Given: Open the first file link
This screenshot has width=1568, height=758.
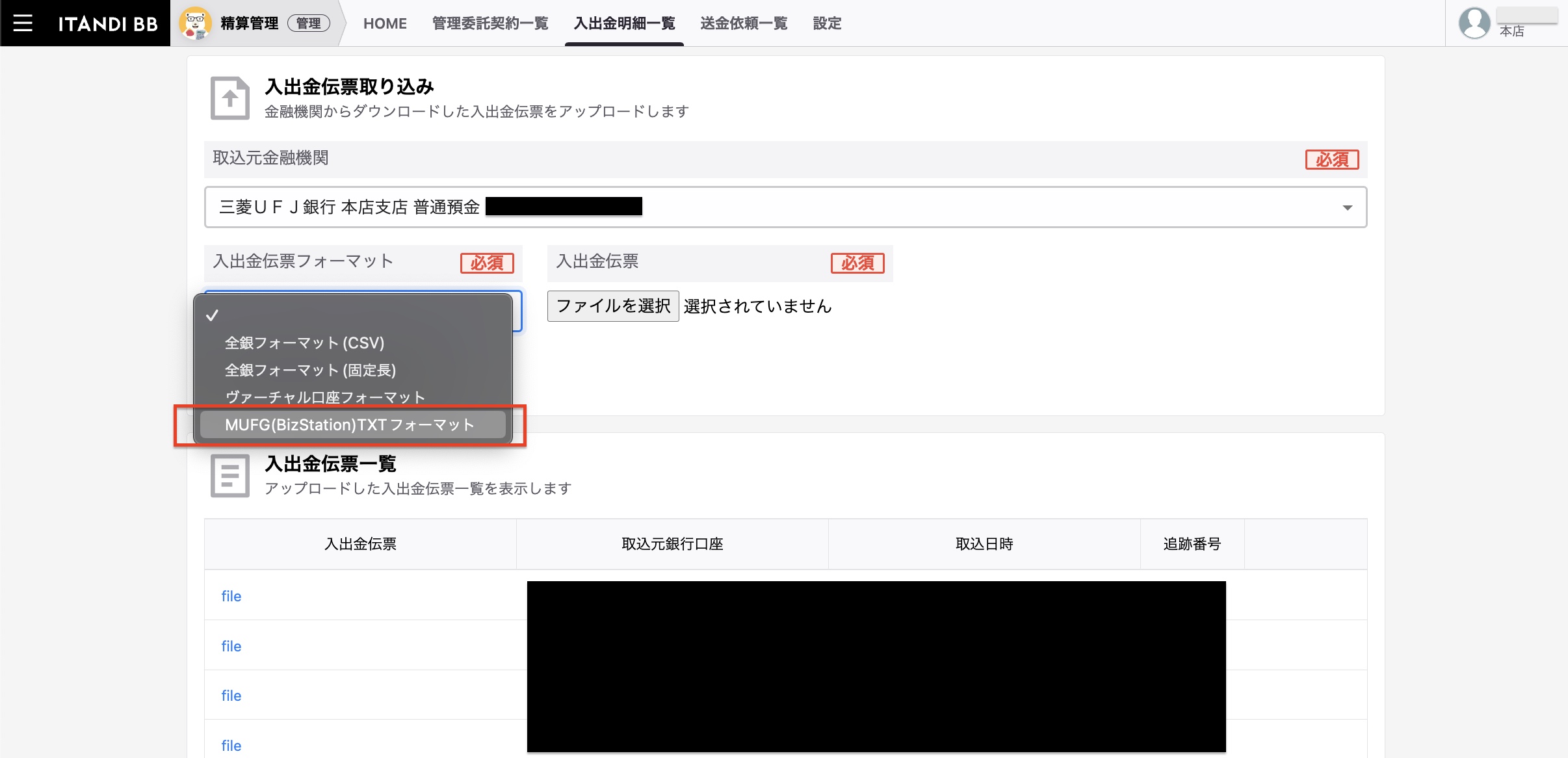Looking at the screenshot, I should [231, 596].
